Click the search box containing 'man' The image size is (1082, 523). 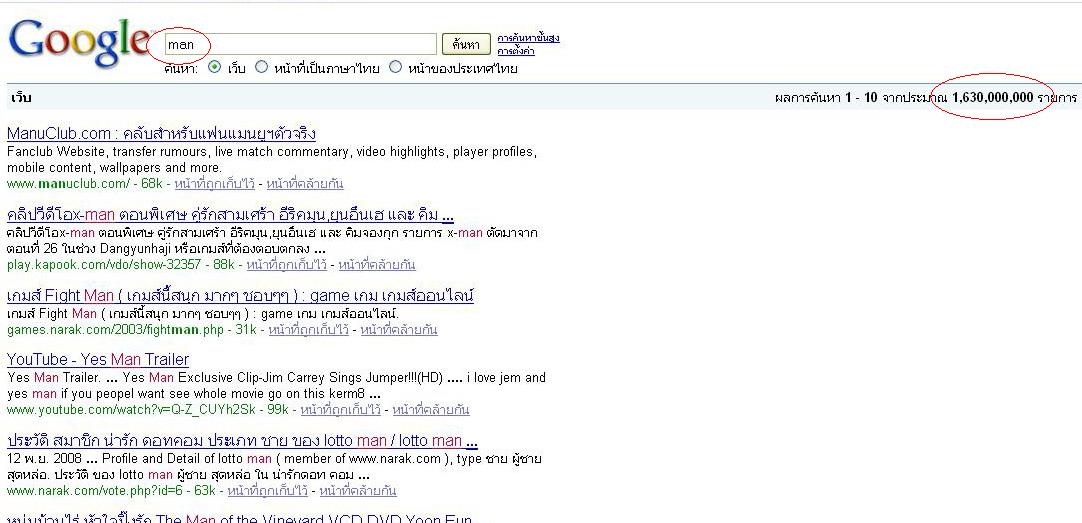tap(300, 44)
